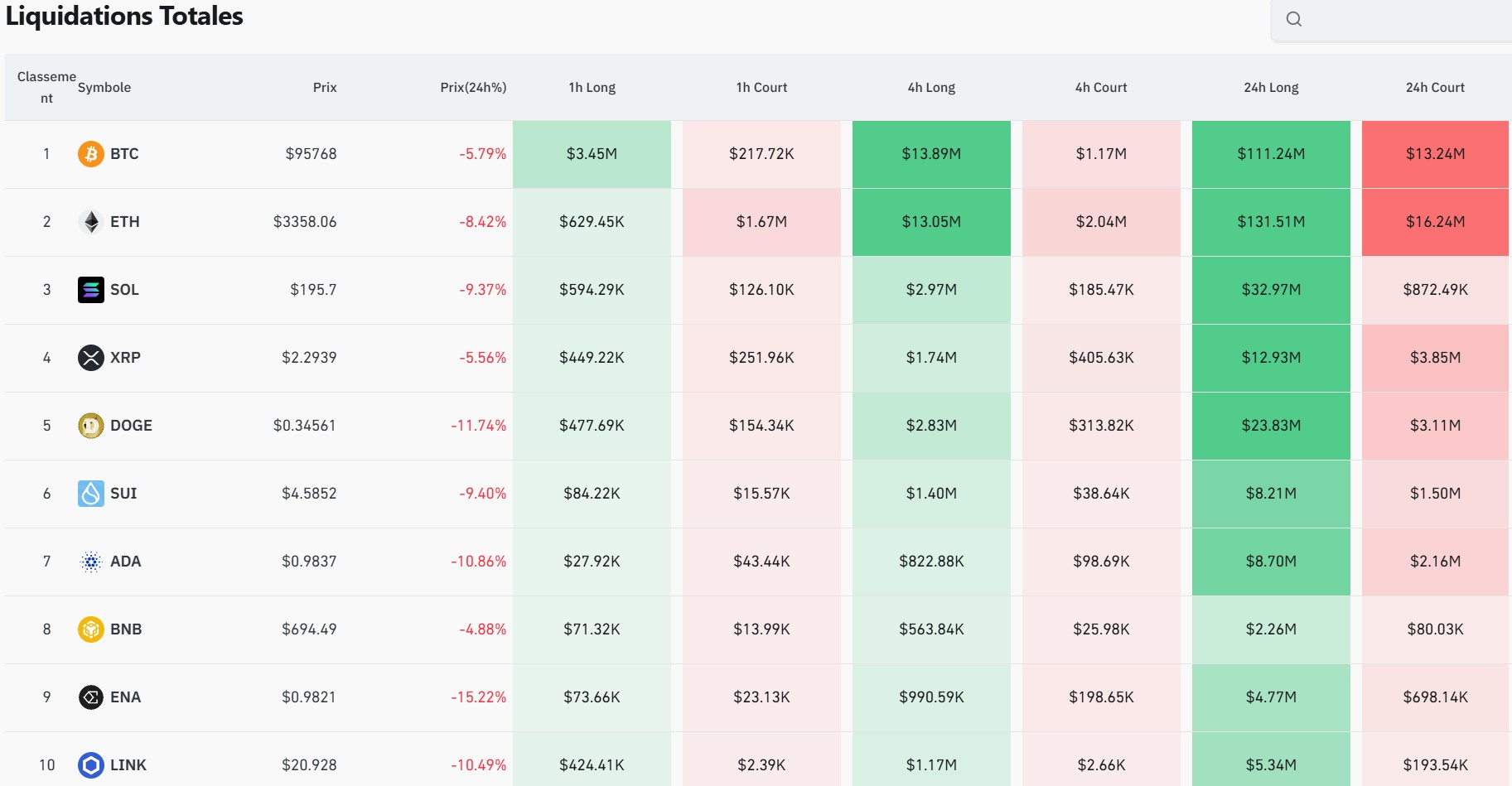The width and height of the screenshot is (1512, 786).
Task: Click the BNB coin icon
Action: [90, 629]
